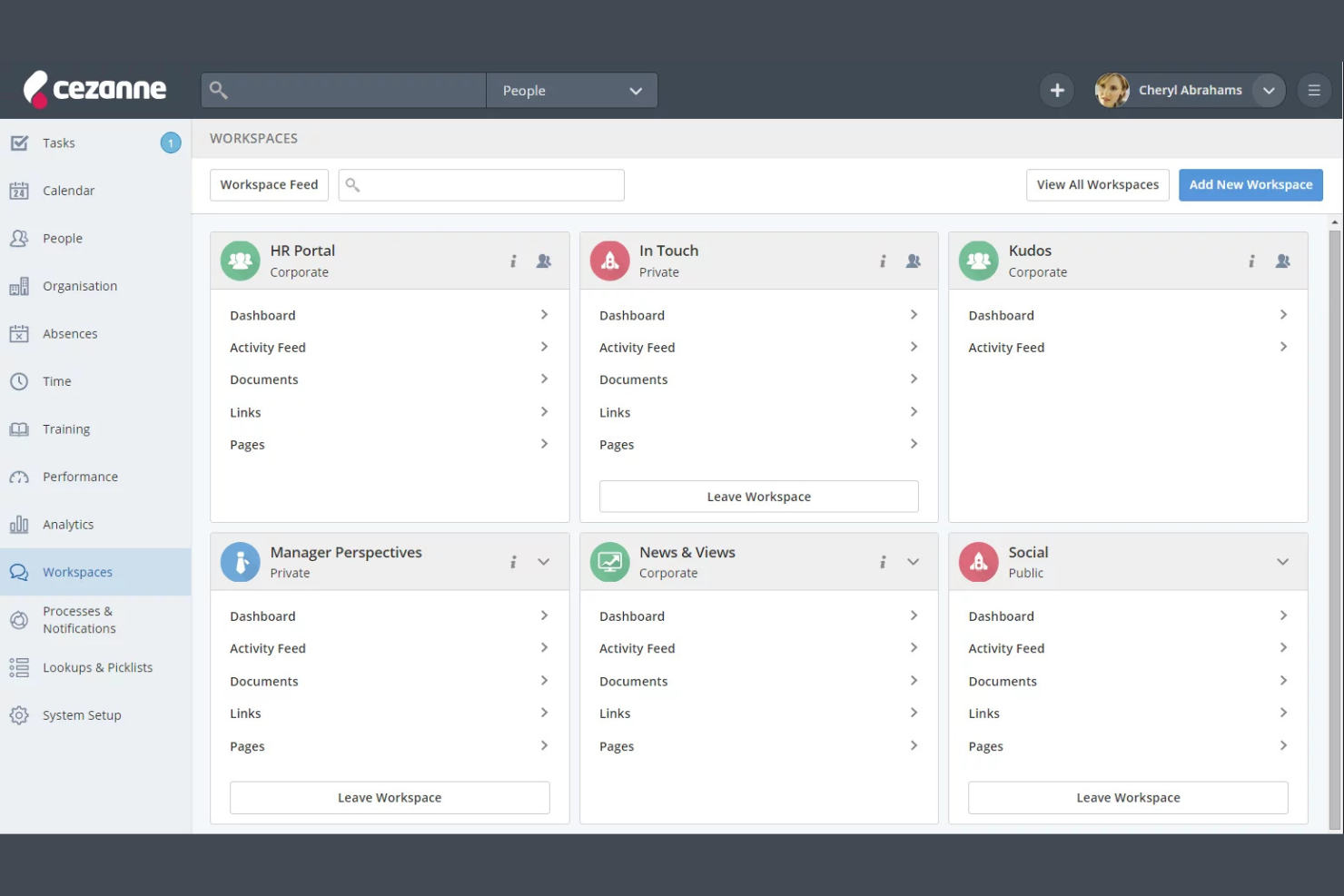Click HR Portal members icon
Viewport: 1344px width, 896px height.
544,261
